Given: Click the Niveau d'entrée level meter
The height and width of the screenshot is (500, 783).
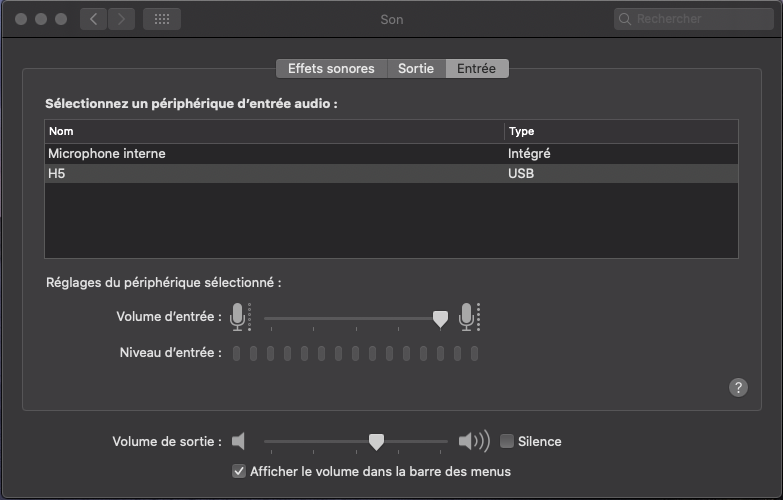Looking at the screenshot, I should (x=355, y=353).
